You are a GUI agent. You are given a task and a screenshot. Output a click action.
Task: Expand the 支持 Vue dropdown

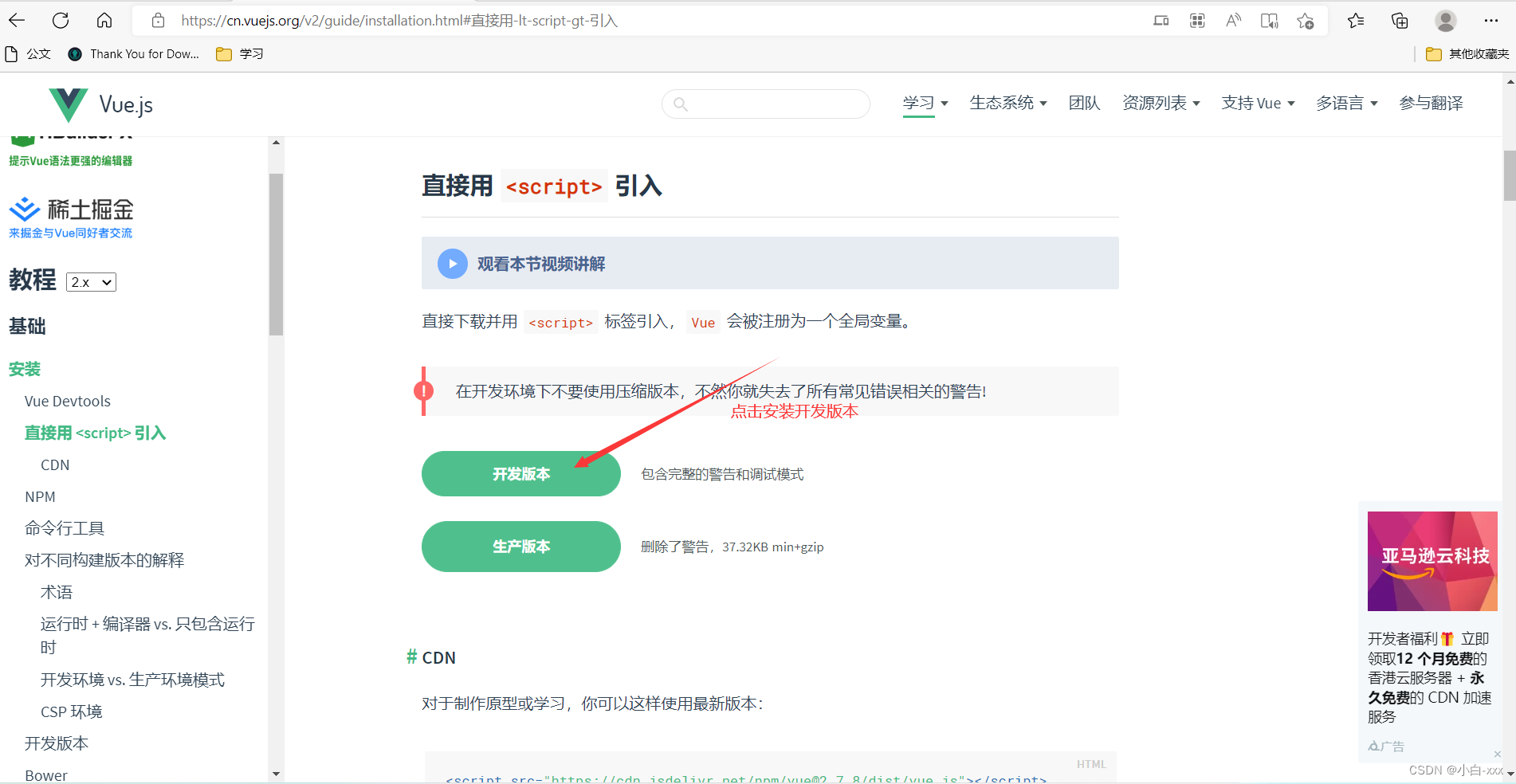click(1259, 103)
